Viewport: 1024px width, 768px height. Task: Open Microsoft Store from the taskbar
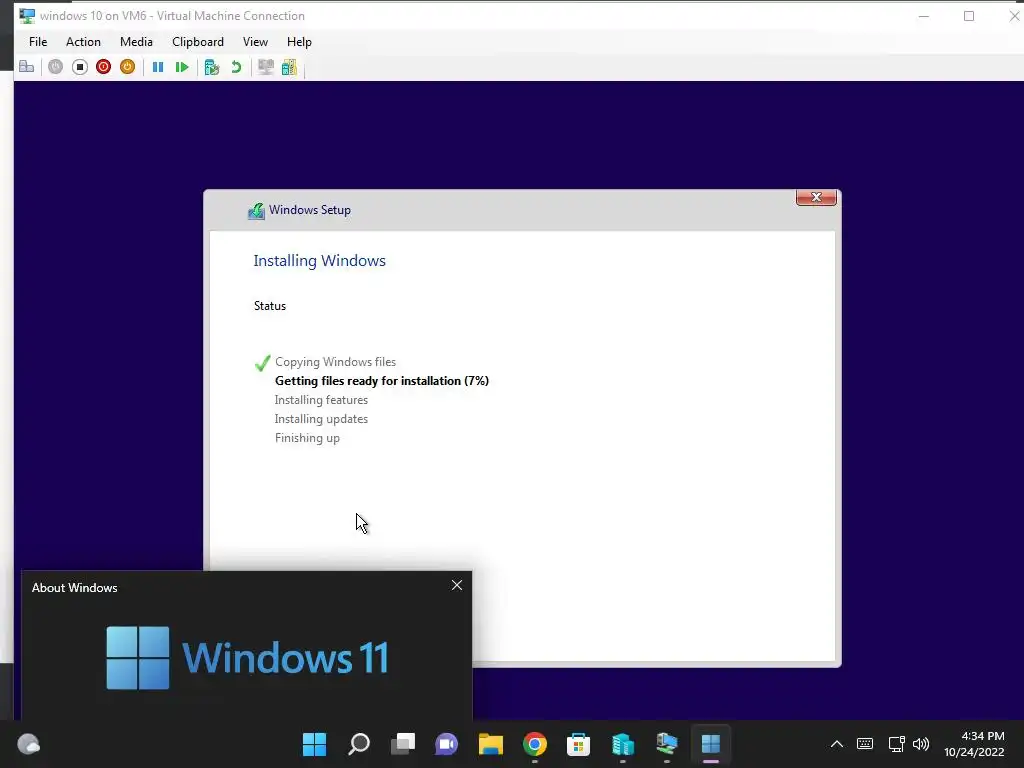click(579, 744)
